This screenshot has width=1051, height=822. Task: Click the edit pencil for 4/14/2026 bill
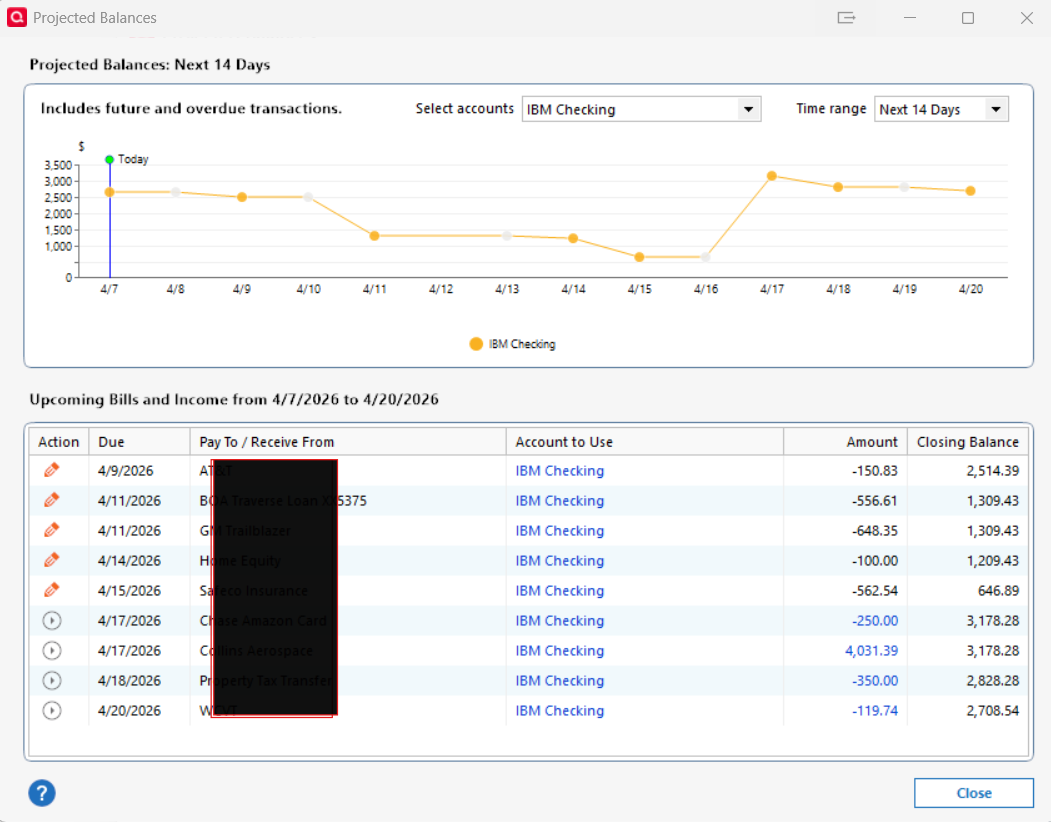(x=52, y=560)
